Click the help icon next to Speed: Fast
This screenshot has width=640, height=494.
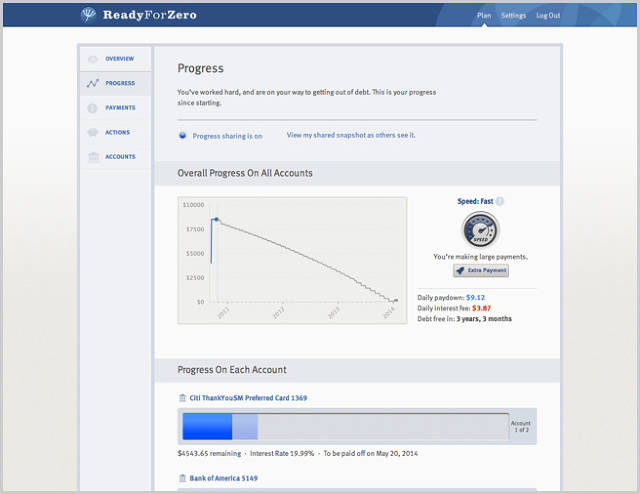(500, 201)
